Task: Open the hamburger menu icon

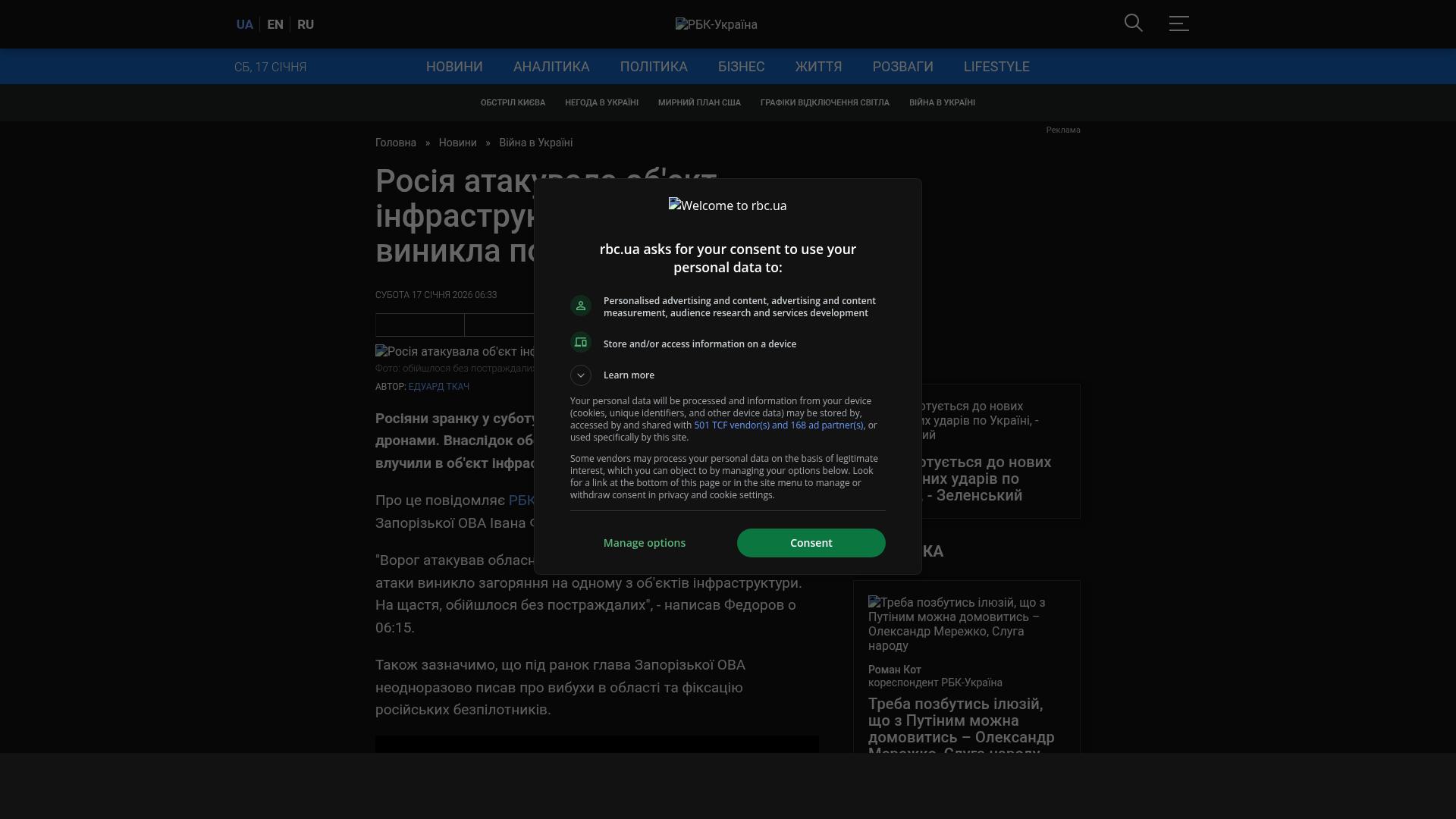Action: (x=1178, y=24)
